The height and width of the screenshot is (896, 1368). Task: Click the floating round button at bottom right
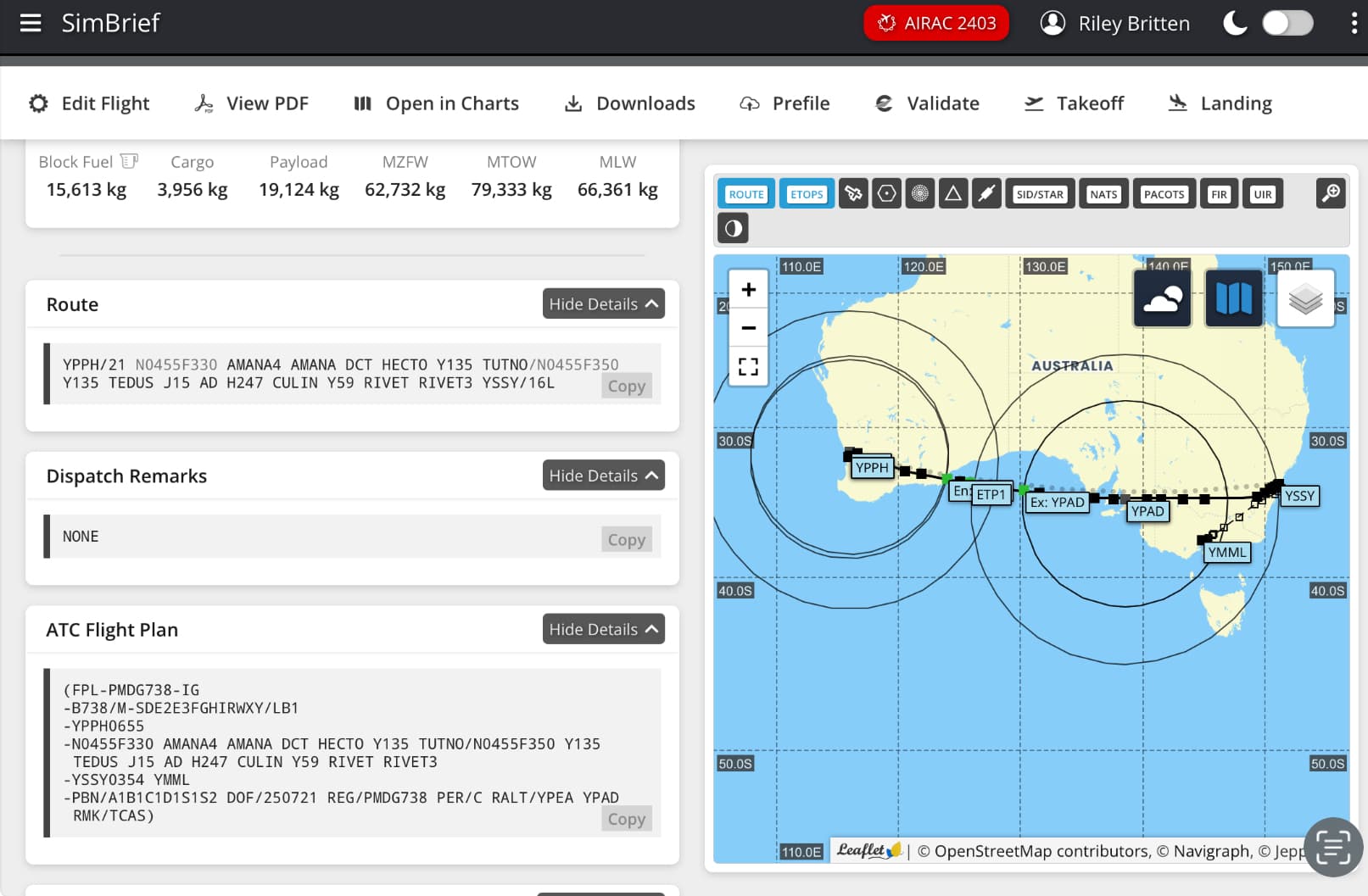pos(1333,847)
